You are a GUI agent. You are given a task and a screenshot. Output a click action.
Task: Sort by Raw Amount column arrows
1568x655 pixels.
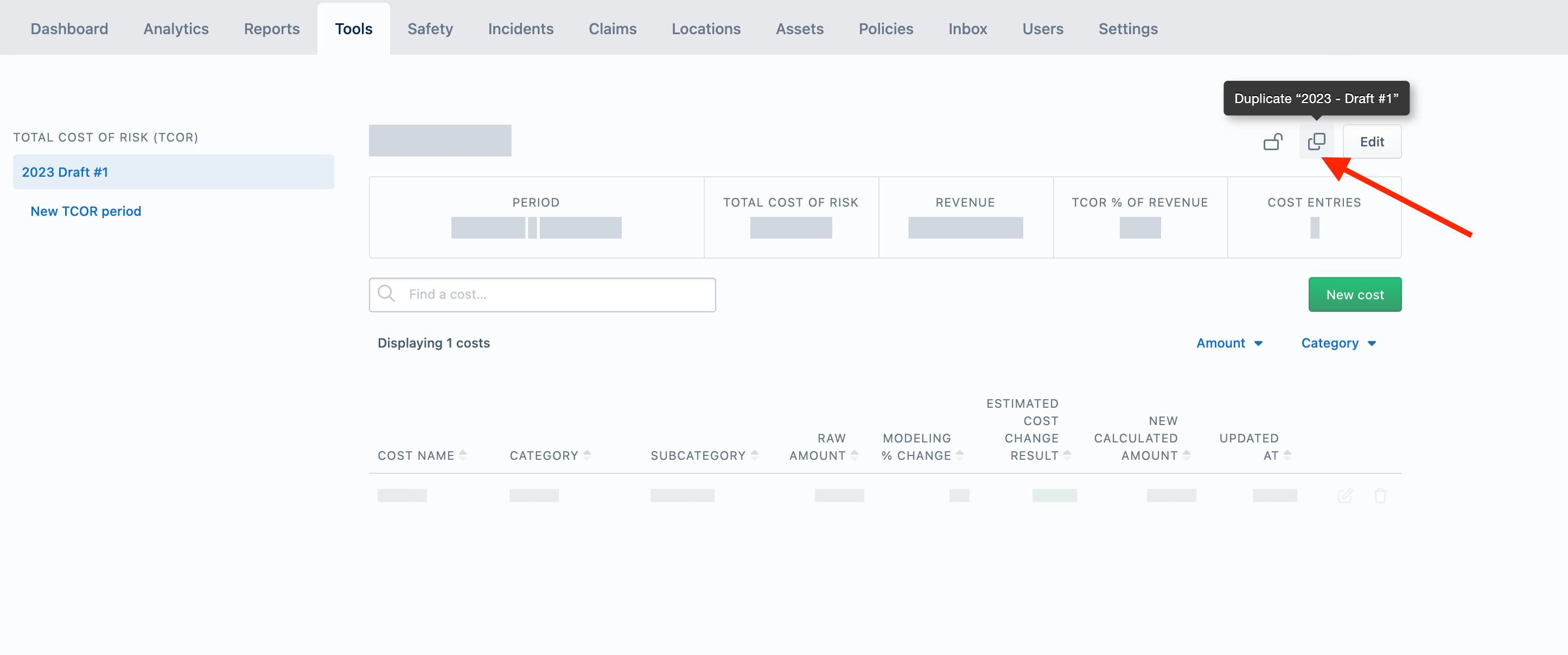854,455
